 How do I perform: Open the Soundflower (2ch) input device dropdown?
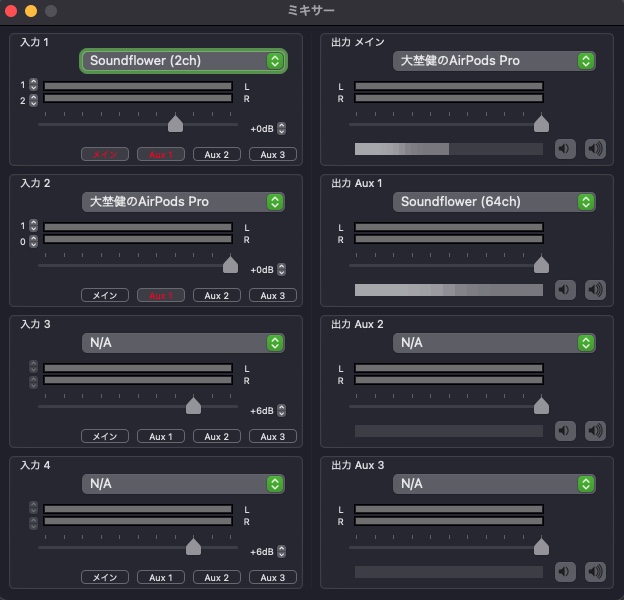(184, 61)
